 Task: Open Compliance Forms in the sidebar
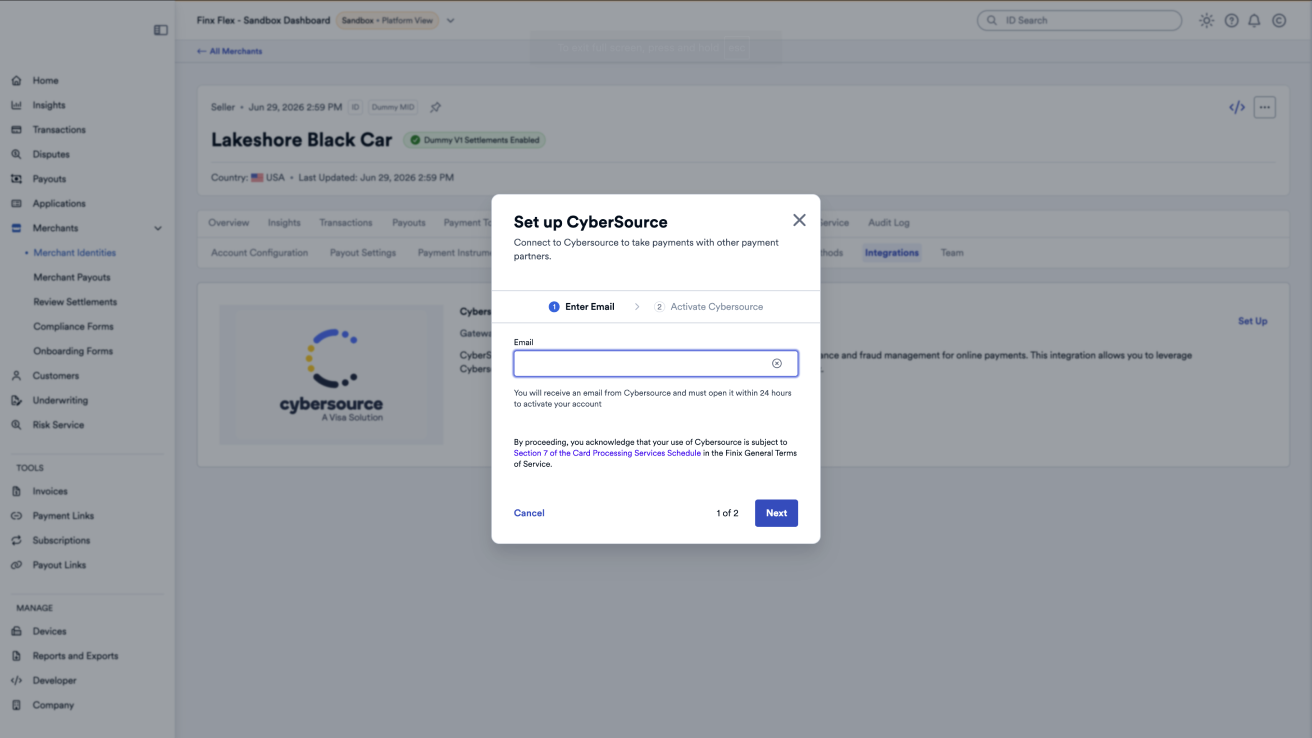(73, 327)
